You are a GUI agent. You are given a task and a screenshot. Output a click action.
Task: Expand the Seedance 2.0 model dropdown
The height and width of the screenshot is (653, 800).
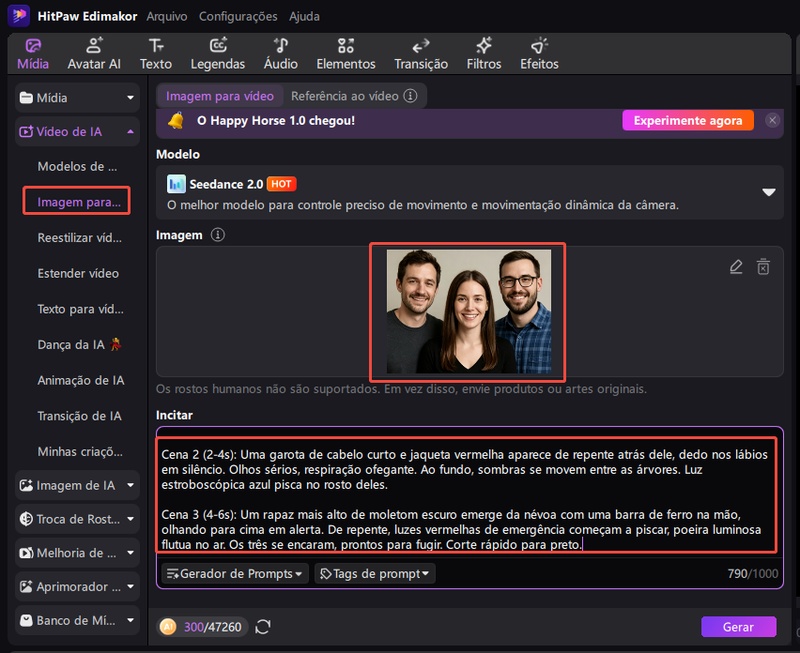click(769, 192)
